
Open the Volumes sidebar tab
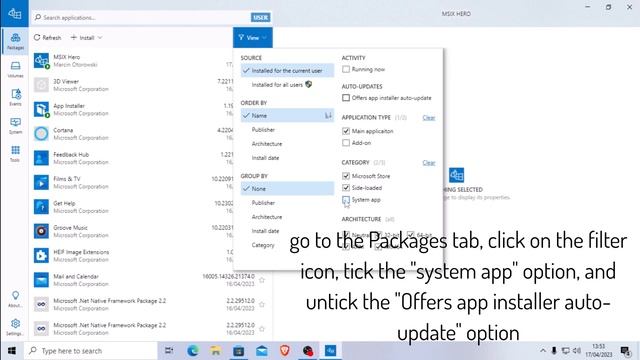point(15,69)
